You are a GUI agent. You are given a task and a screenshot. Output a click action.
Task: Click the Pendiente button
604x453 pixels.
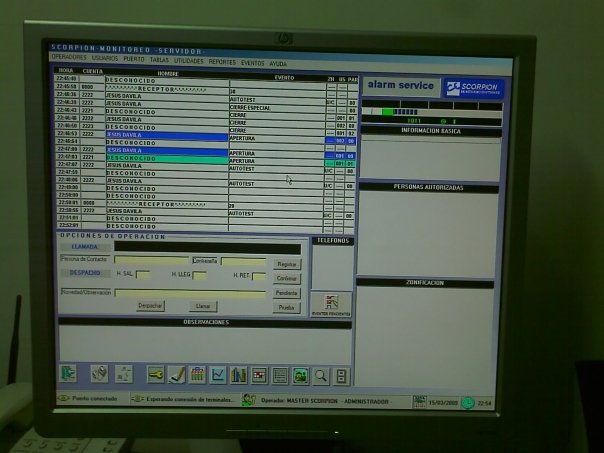tap(287, 292)
